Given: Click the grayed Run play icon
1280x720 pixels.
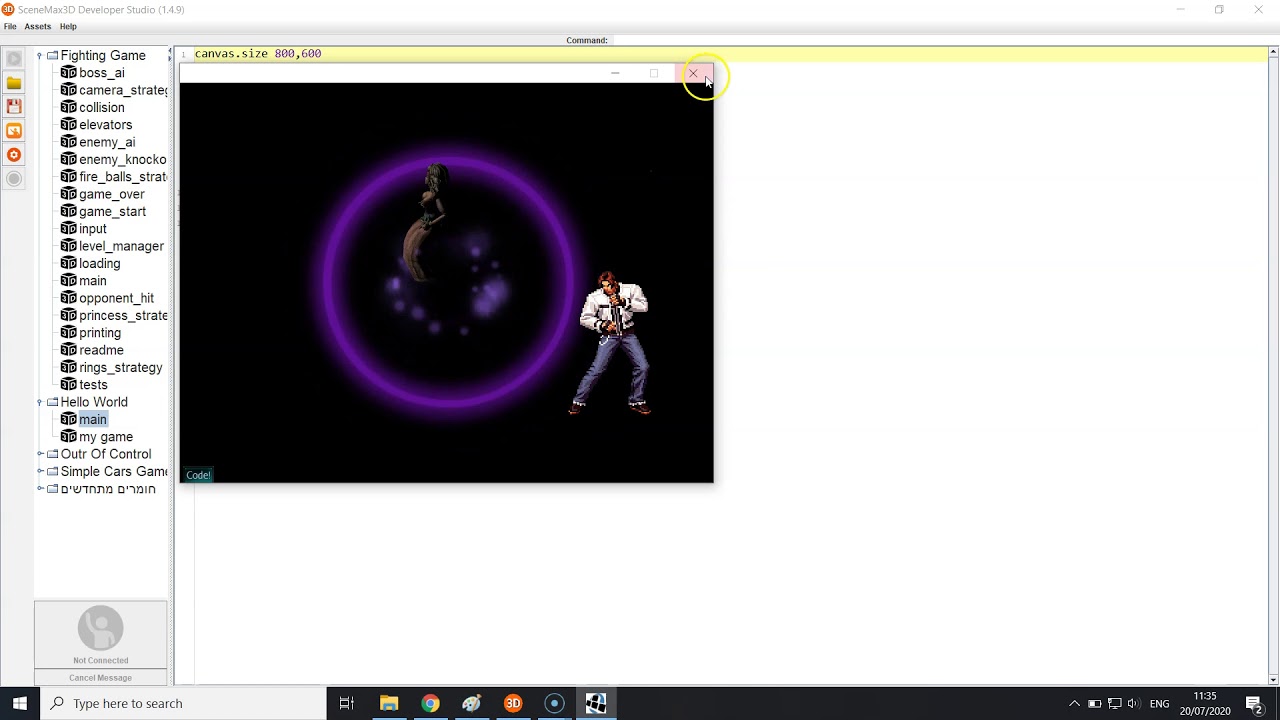Looking at the screenshot, I should point(14,59).
